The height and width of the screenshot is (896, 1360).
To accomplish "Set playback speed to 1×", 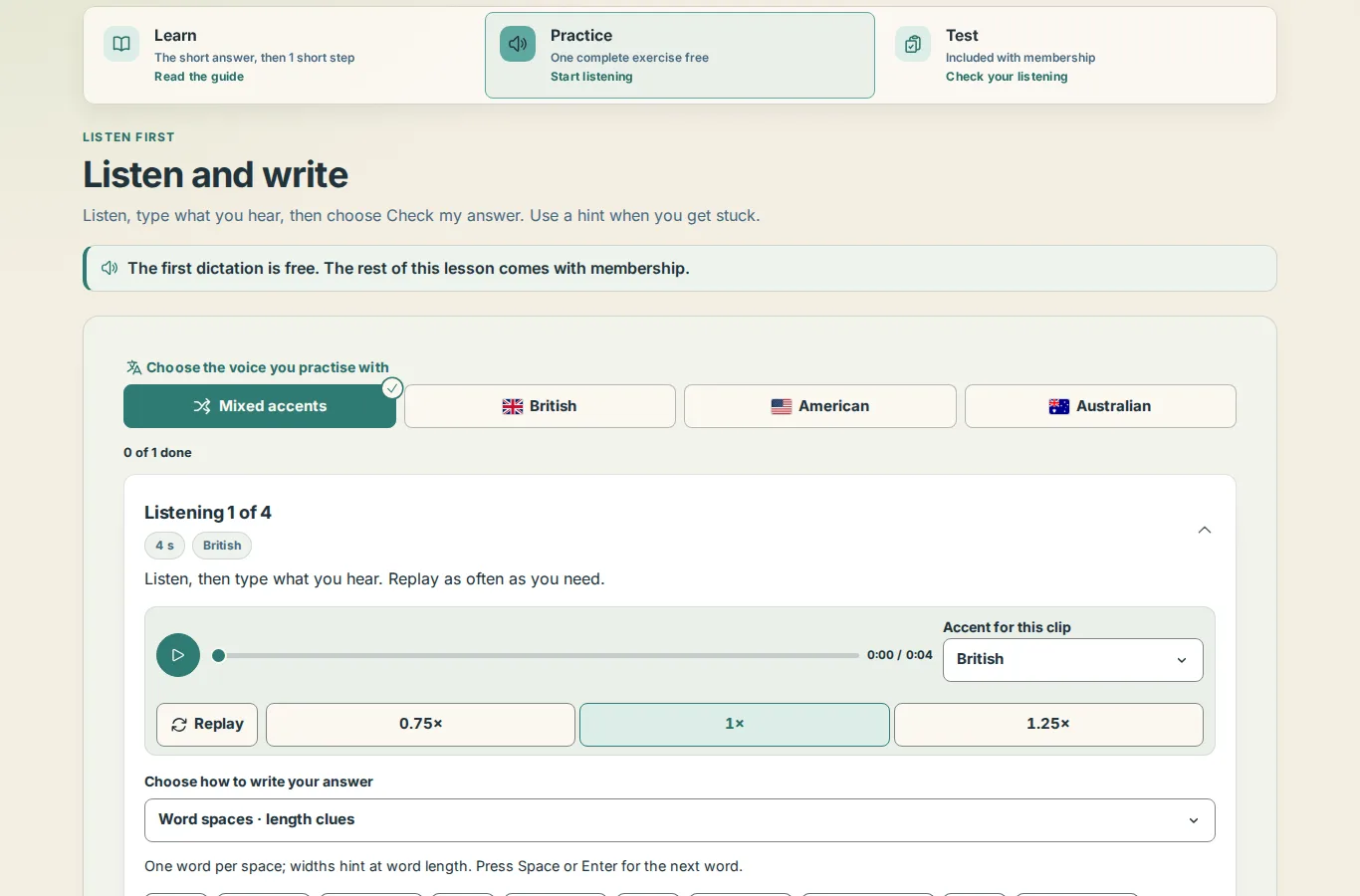I will (735, 725).
